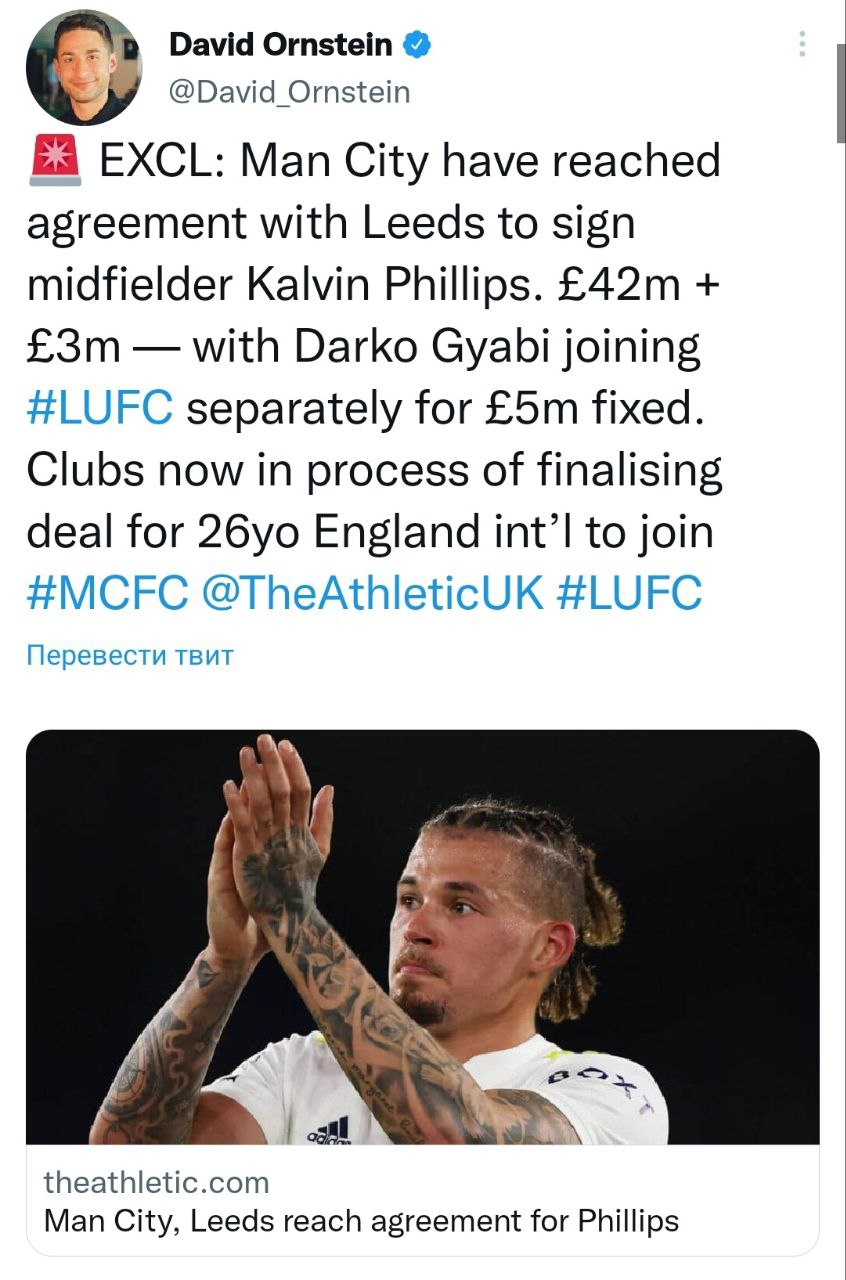
Task: Open the three-dot tweet options menu
Action: point(802,44)
